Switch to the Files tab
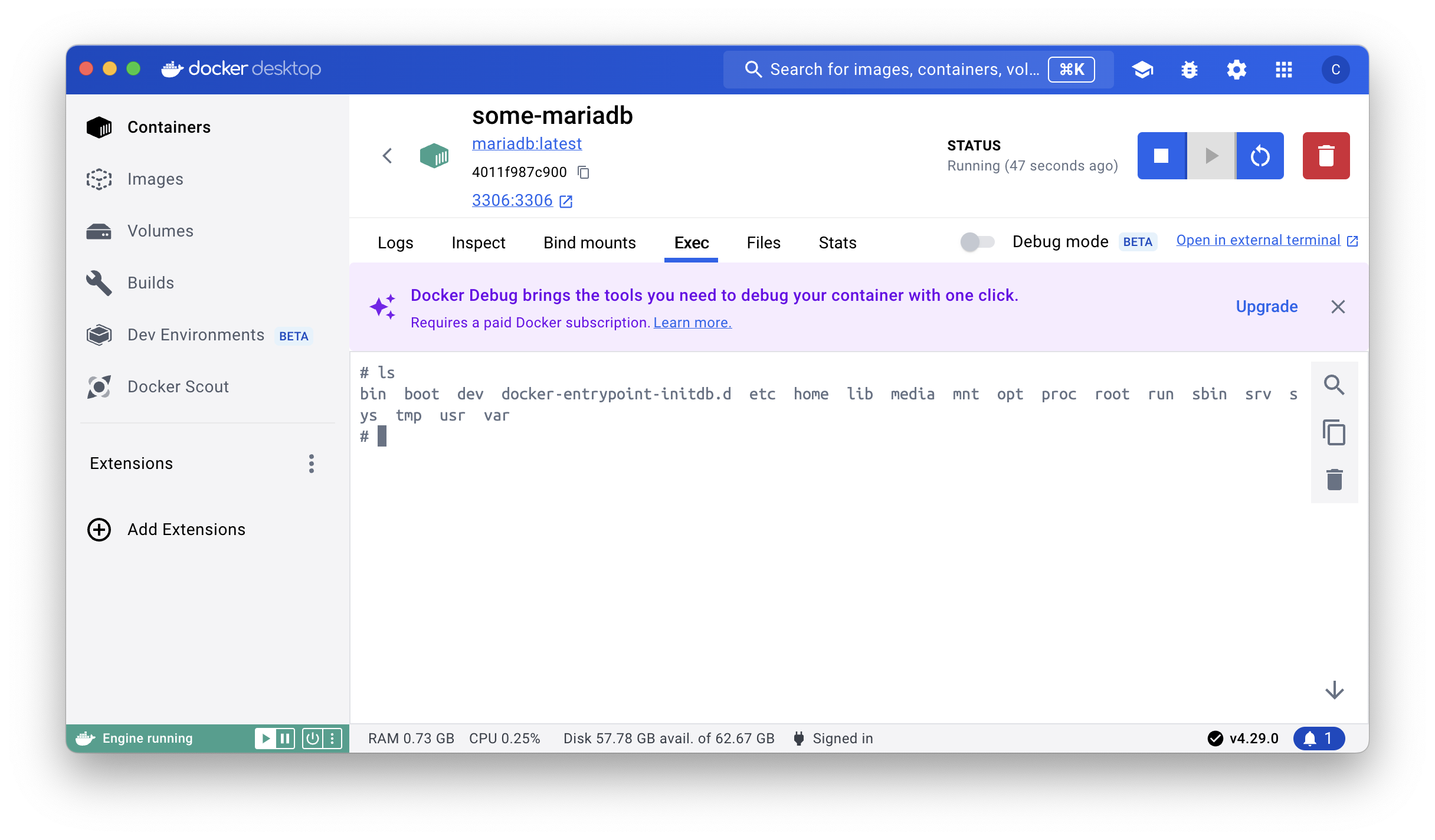Image resolution: width=1435 pixels, height=840 pixels. pos(763,242)
